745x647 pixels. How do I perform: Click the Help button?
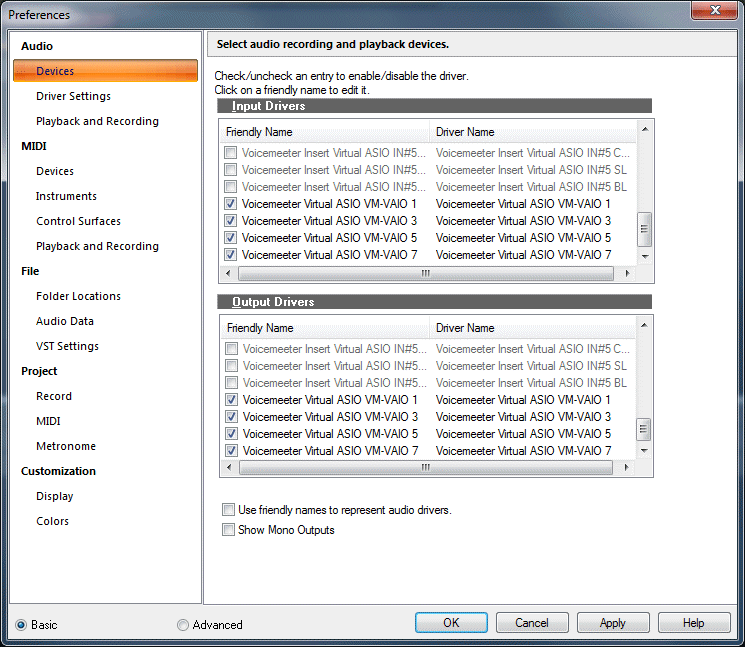click(694, 623)
